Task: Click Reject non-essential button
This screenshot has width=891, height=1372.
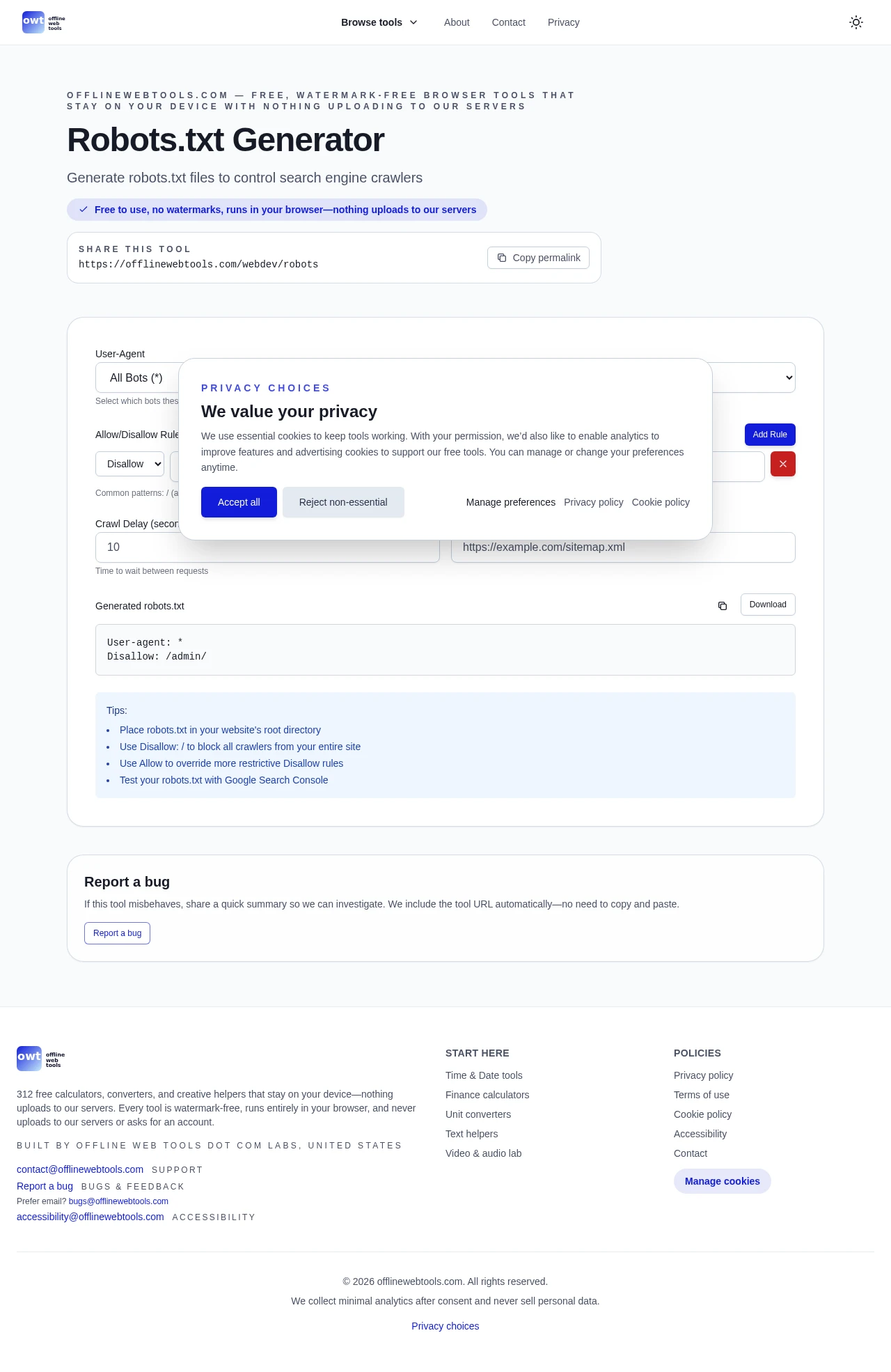Action: point(343,502)
